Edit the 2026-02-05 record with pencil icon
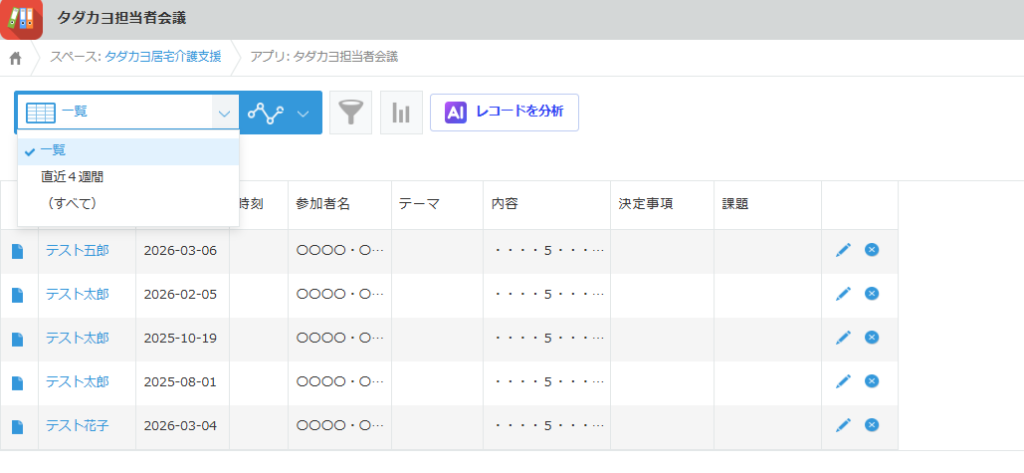This screenshot has height=473, width=1024. tap(843, 294)
